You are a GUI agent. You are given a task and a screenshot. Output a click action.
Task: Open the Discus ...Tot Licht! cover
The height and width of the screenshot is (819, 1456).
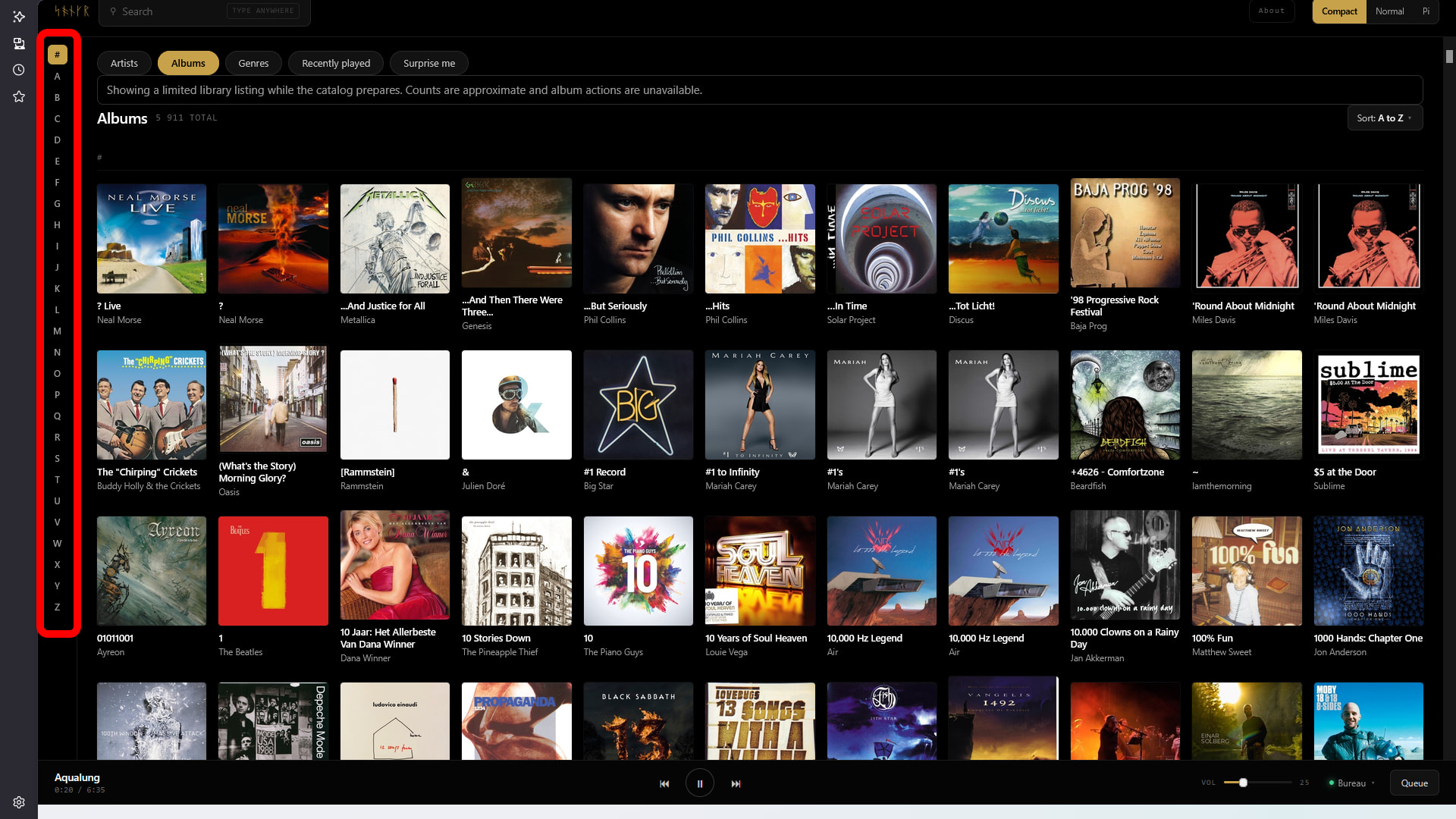pos(1003,239)
